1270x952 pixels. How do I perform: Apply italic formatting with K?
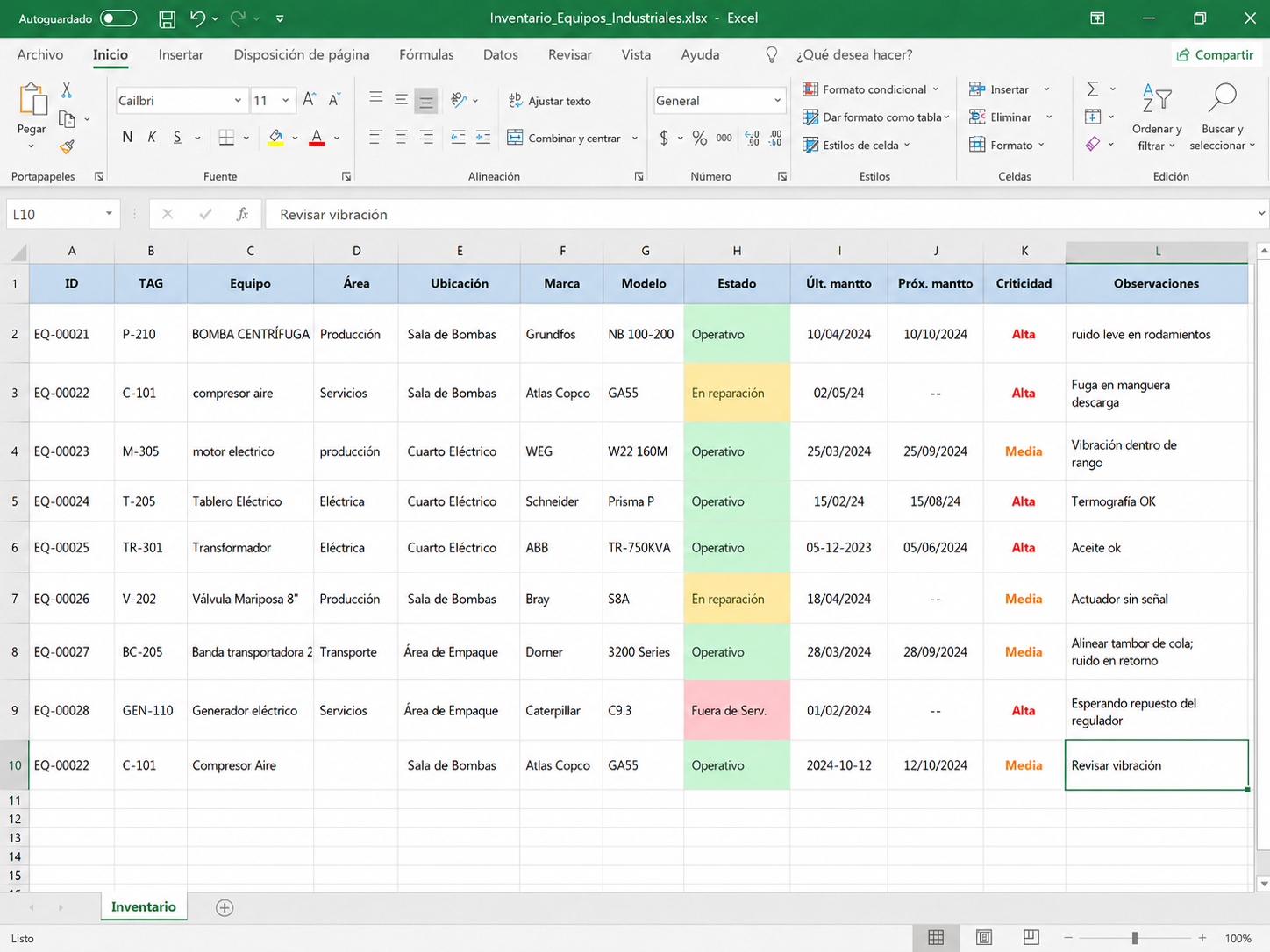(152, 138)
